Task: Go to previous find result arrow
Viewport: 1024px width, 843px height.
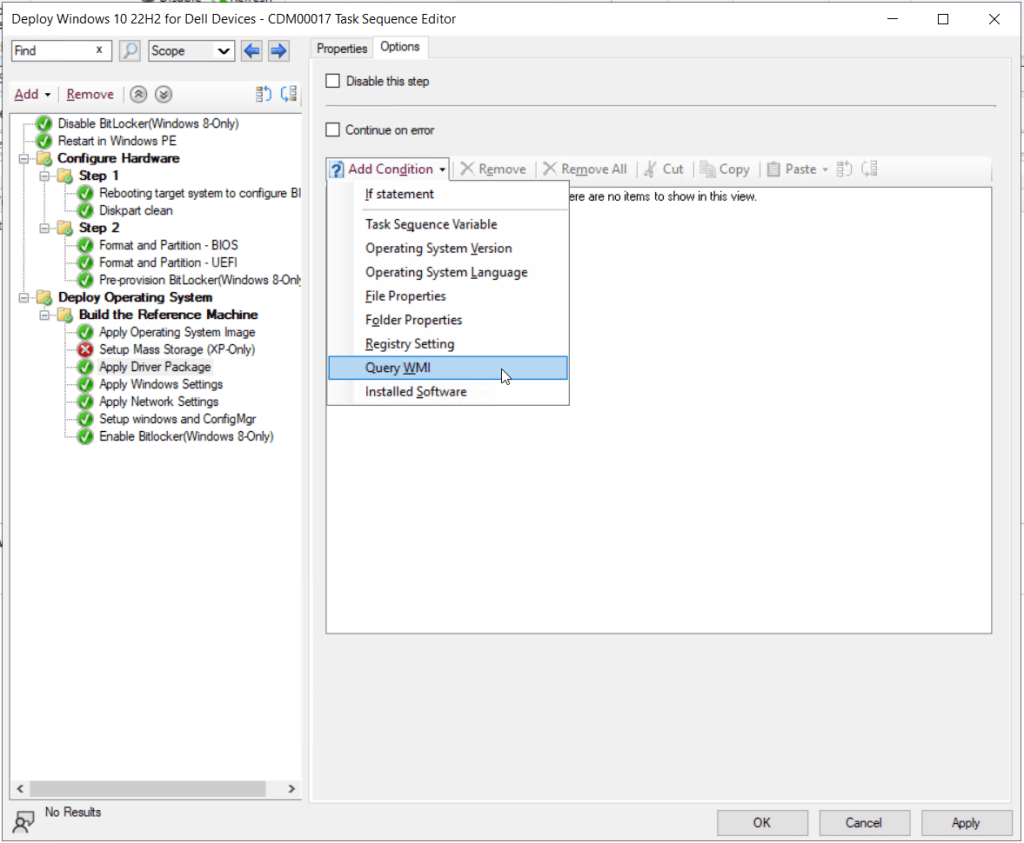Action: pyautogui.click(x=252, y=51)
